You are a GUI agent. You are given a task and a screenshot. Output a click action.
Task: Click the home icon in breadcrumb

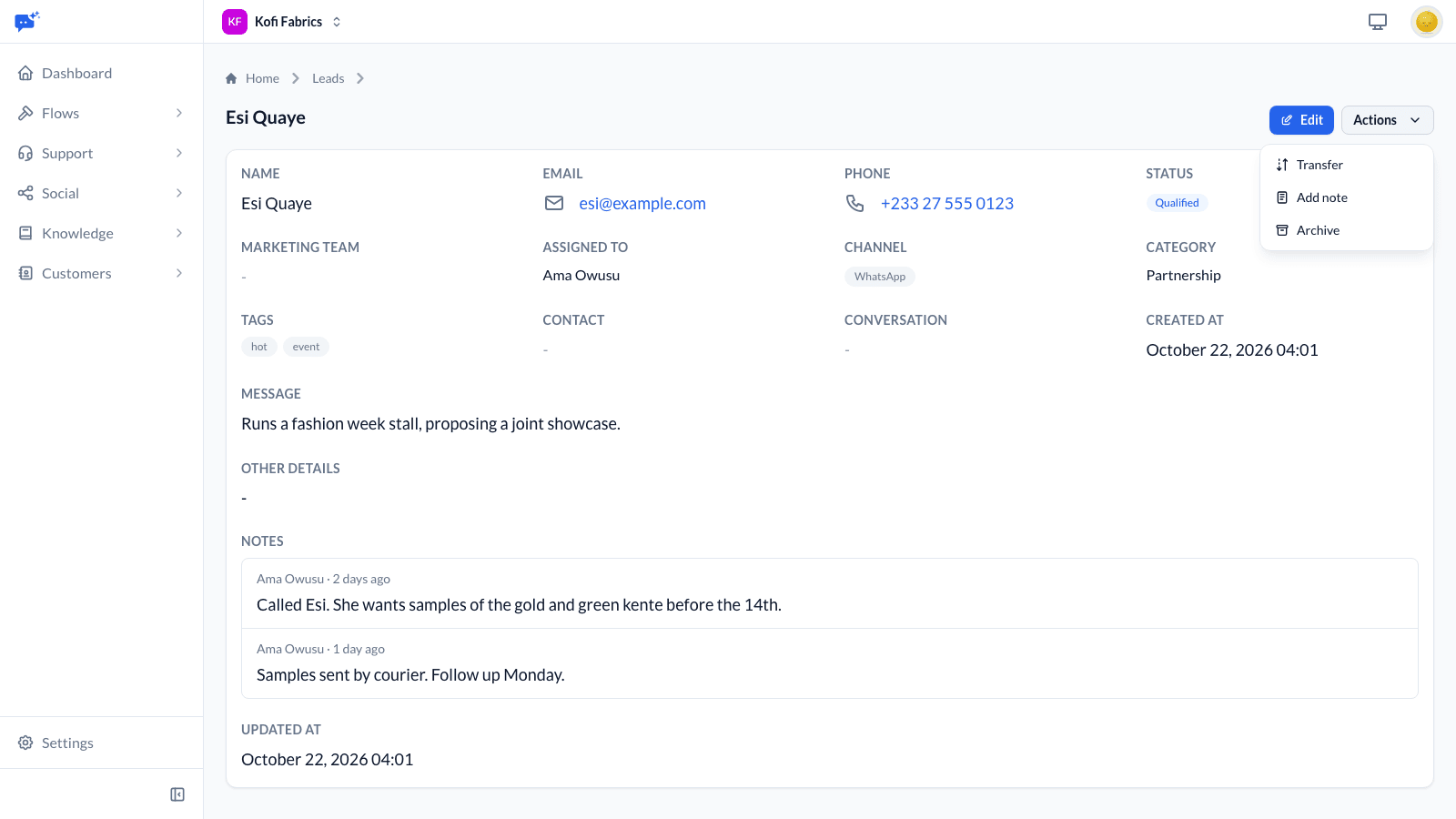[x=231, y=78]
